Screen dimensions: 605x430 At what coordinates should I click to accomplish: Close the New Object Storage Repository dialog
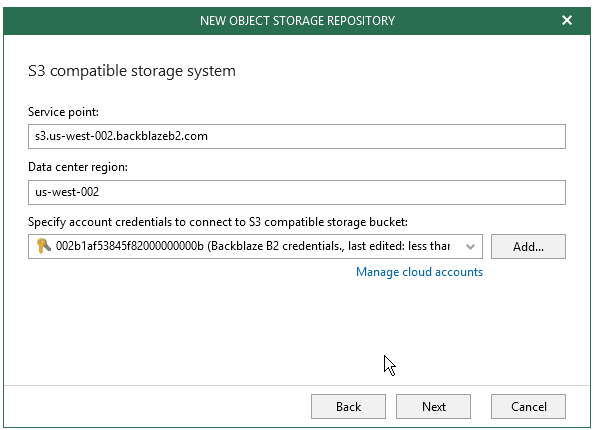click(566, 20)
